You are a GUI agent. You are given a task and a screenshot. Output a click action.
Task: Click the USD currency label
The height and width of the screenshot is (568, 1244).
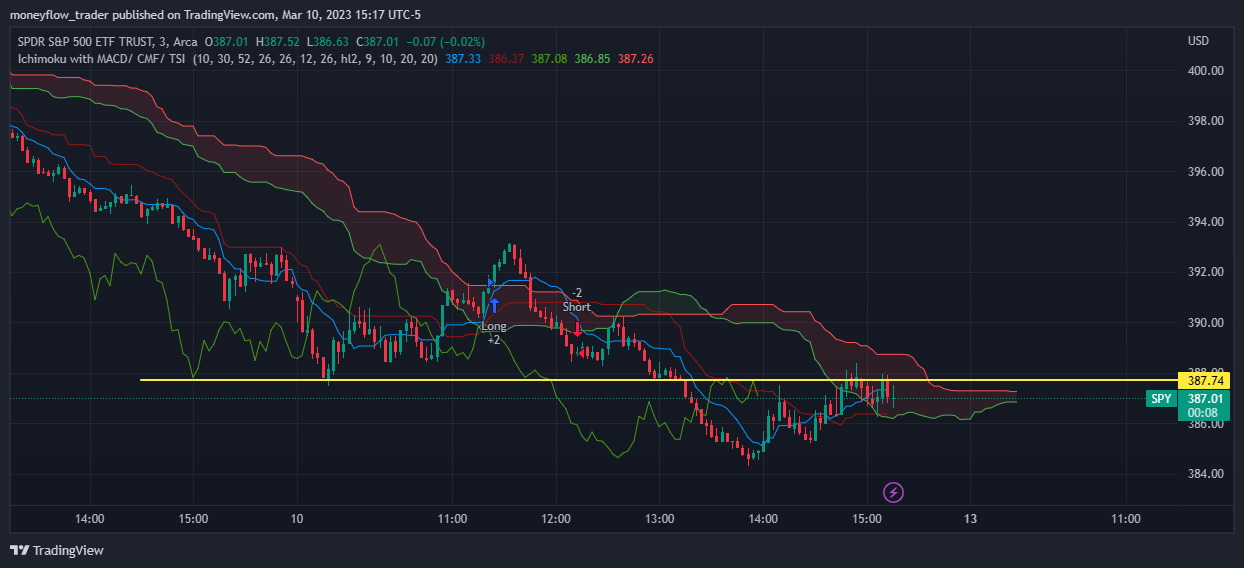pyautogui.click(x=1198, y=41)
